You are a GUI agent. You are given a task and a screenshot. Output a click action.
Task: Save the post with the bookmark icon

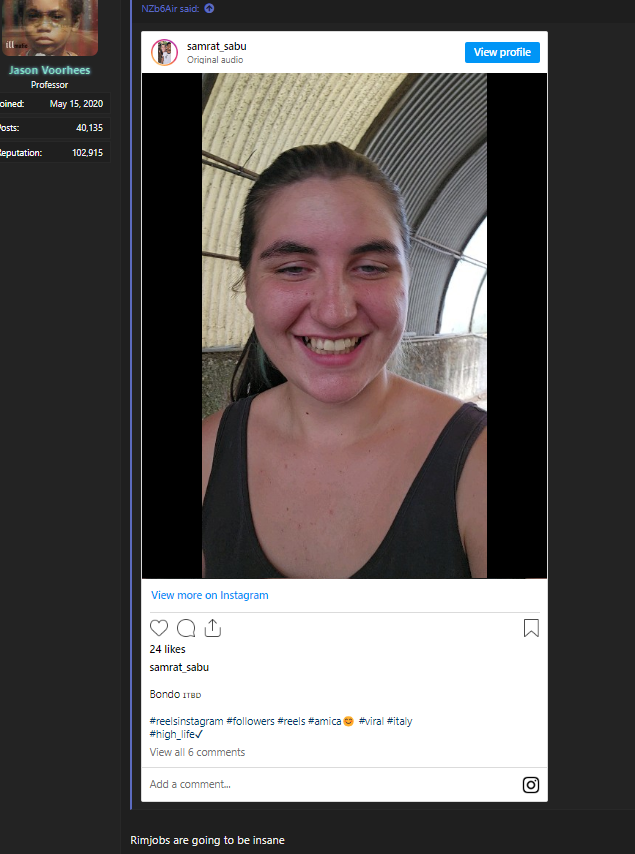(531, 628)
